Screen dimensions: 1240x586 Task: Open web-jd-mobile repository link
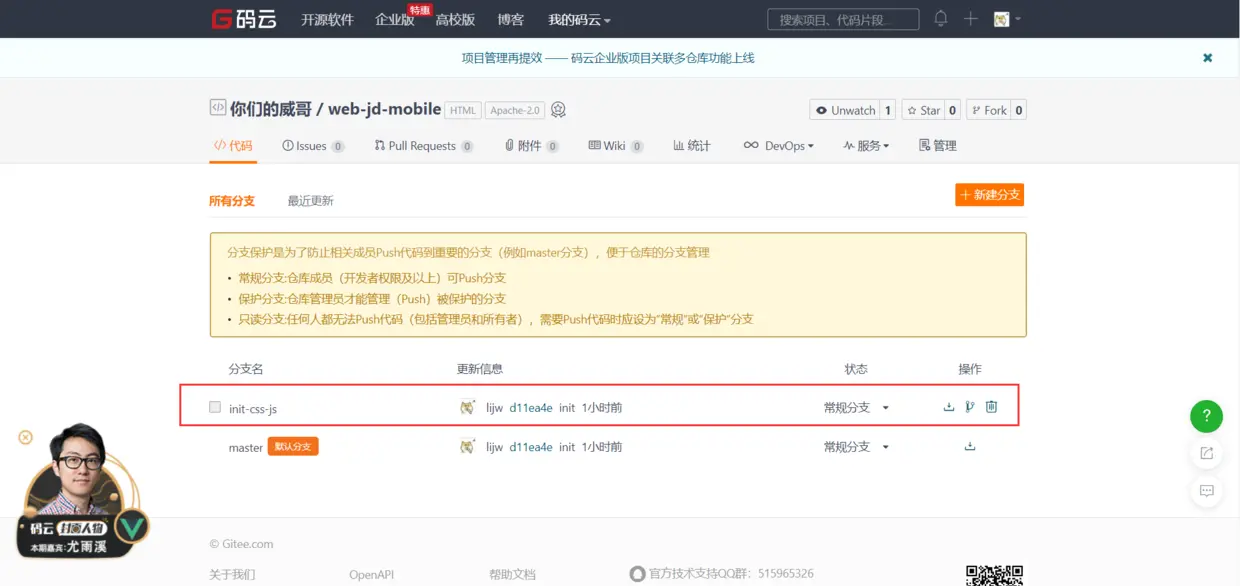pos(385,109)
